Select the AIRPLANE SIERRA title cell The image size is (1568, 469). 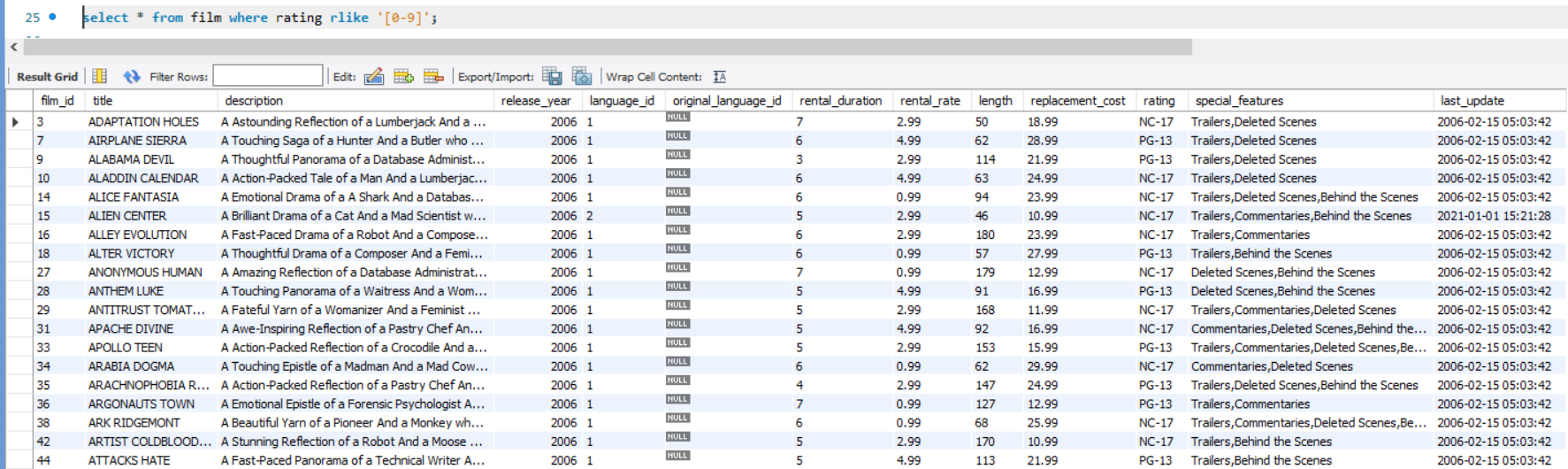click(x=151, y=141)
